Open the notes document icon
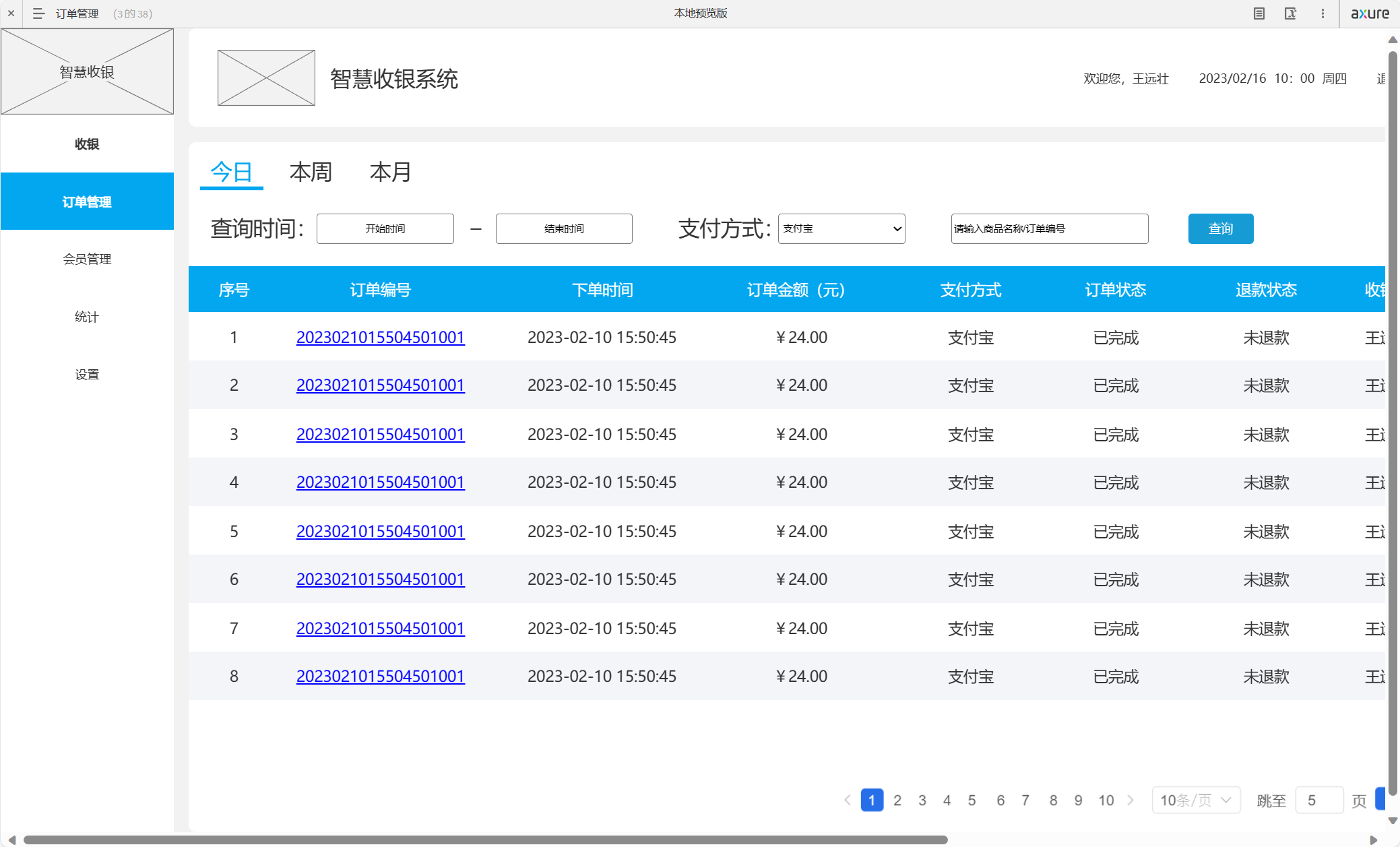1400x847 pixels. 1259,13
